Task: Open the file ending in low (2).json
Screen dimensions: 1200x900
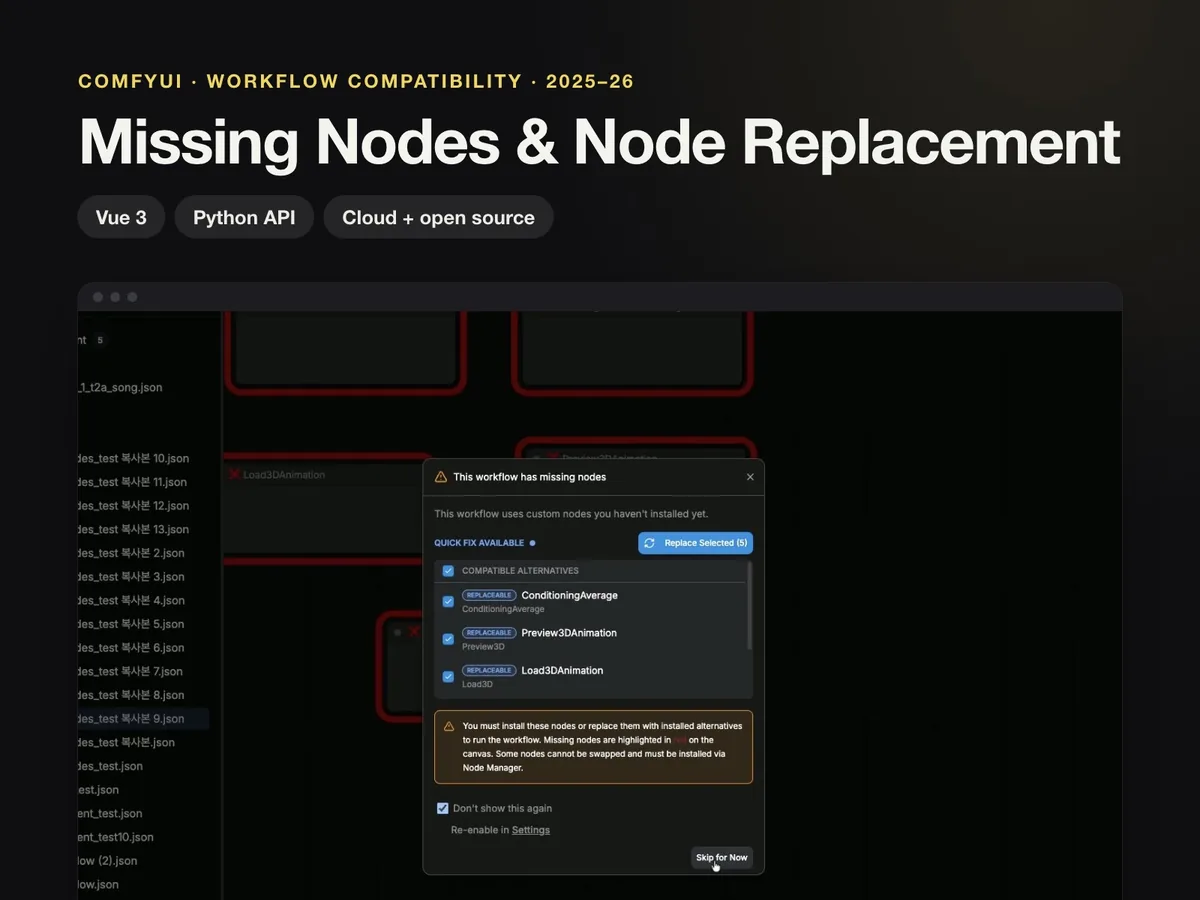Action: tap(108, 861)
